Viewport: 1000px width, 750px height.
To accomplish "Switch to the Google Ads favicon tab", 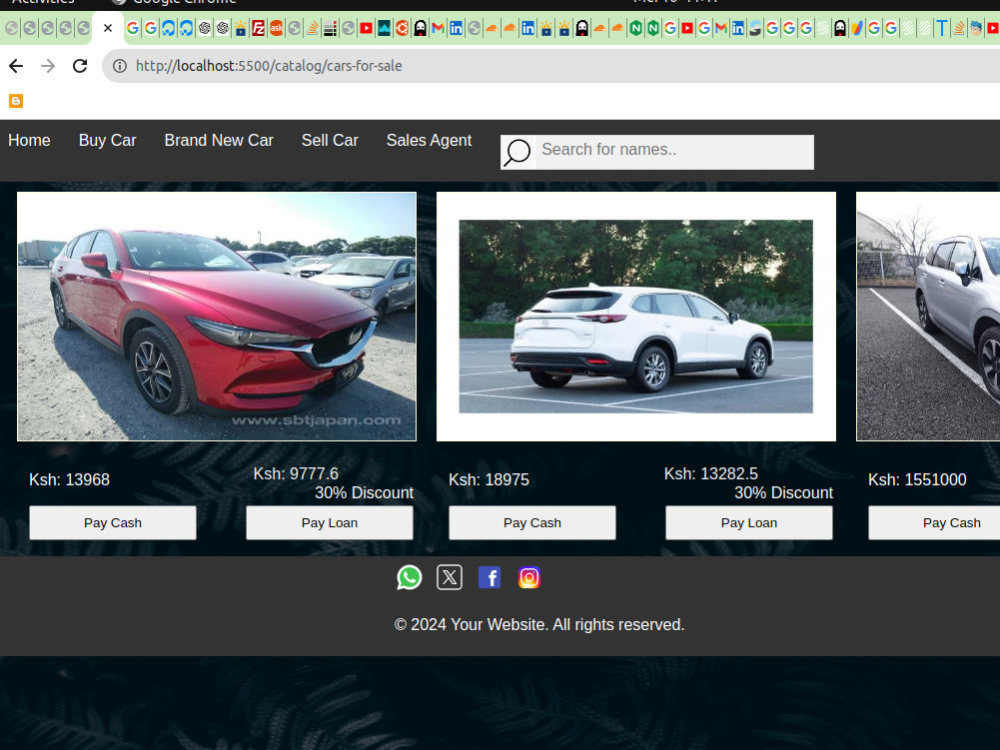I will 857,28.
